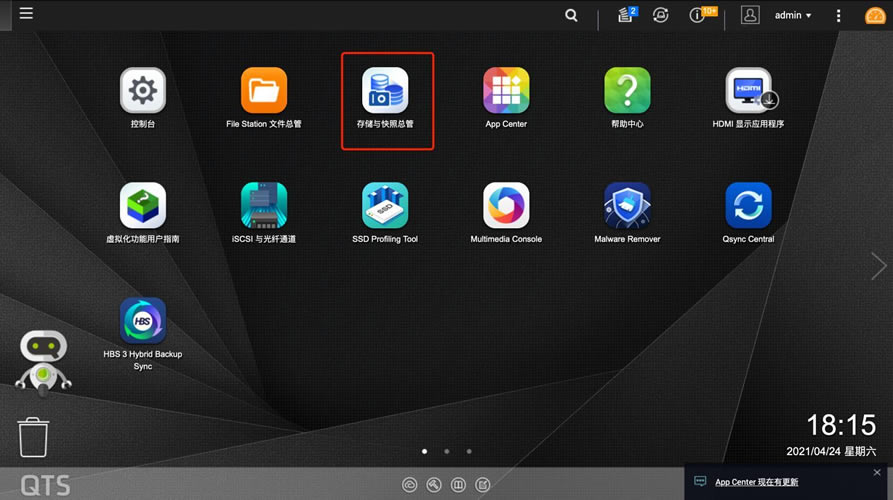Click the fourth bottom bar feedback icon
Screen dimensions: 893x500
point(482,485)
